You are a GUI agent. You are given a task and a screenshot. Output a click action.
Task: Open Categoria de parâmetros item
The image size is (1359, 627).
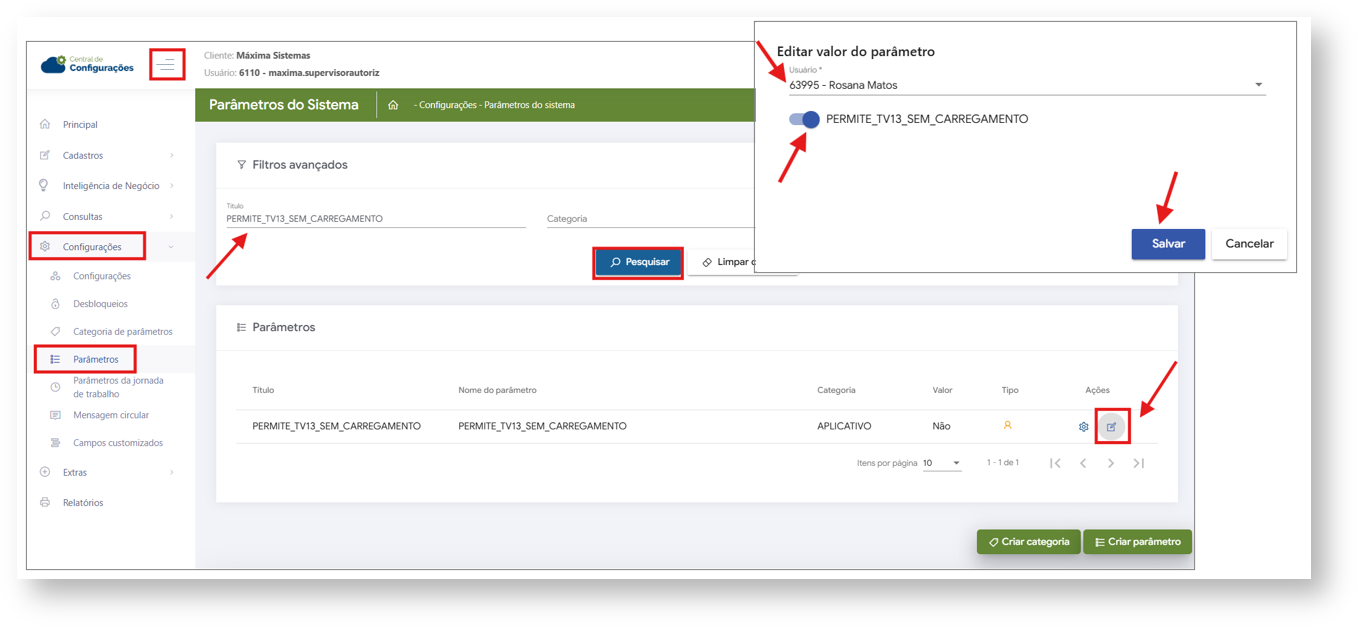122,332
